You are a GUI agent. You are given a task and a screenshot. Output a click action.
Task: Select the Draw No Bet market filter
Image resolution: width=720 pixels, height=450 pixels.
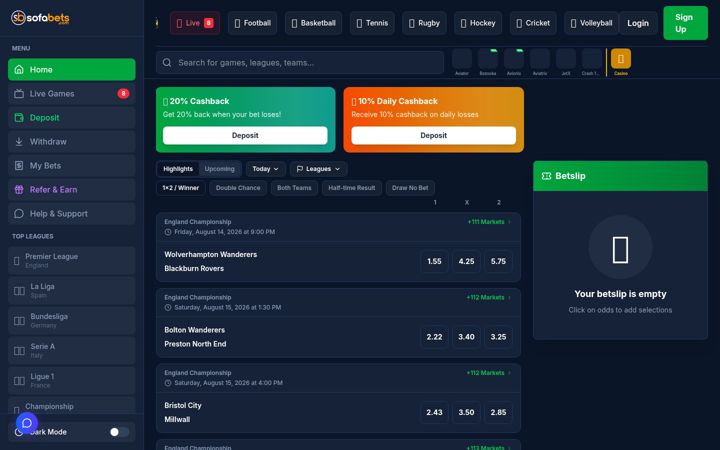click(410, 188)
